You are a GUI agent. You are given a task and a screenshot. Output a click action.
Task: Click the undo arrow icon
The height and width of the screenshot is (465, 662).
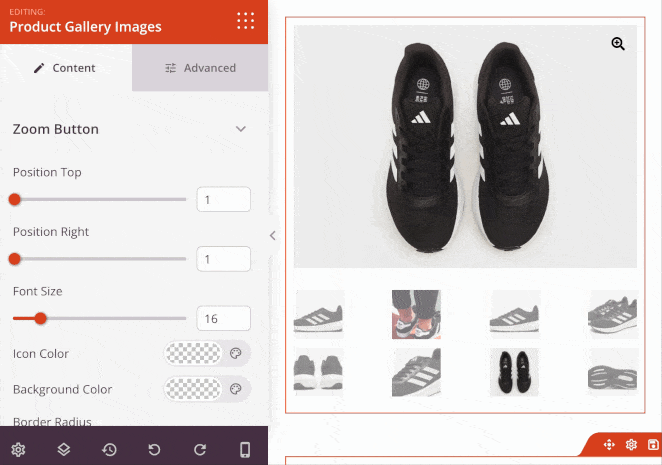(155, 449)
